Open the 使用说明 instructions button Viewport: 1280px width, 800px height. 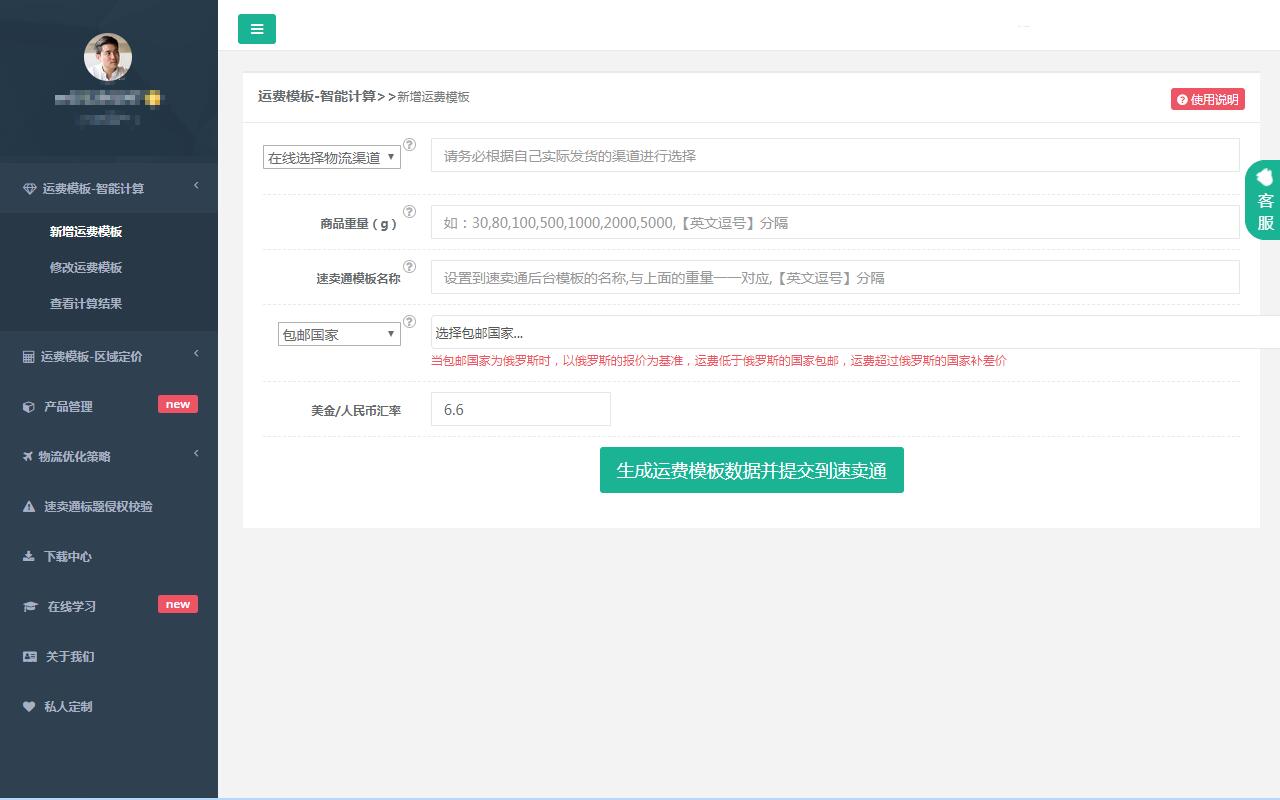1207,99
